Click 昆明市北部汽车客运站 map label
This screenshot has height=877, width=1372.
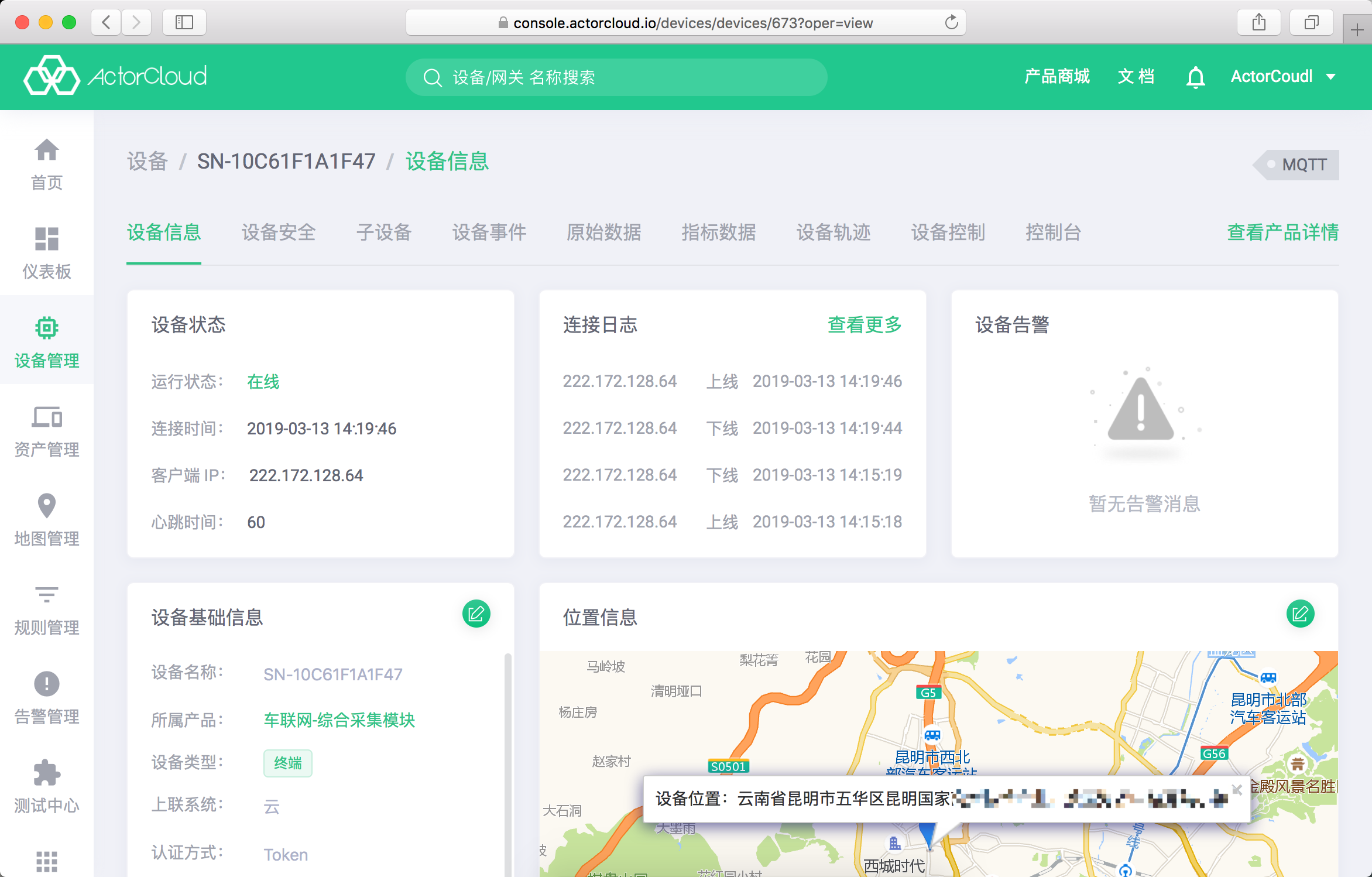[1268, 708]
